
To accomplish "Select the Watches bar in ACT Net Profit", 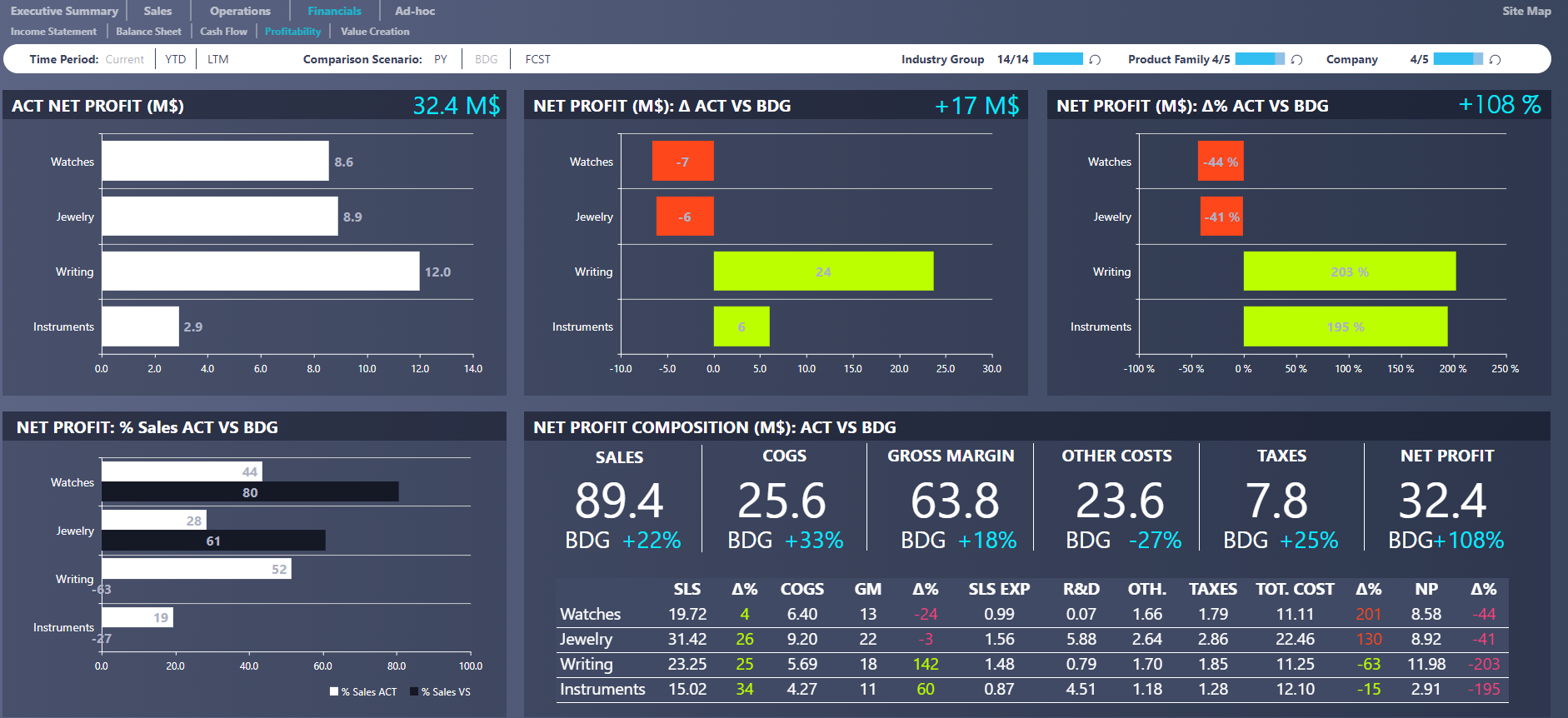I will click(215, 161).
